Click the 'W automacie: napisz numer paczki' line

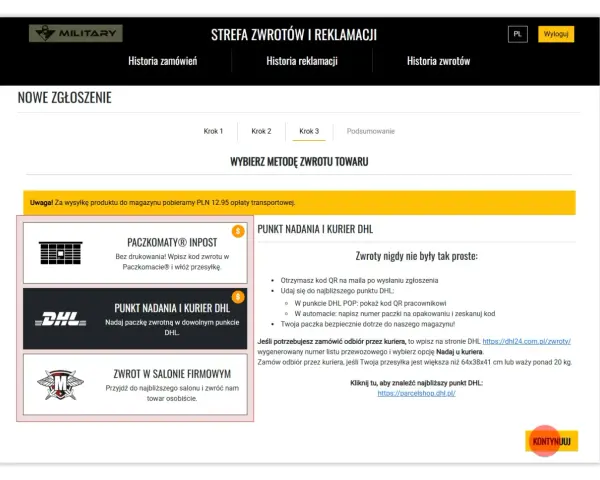point(395,313)
